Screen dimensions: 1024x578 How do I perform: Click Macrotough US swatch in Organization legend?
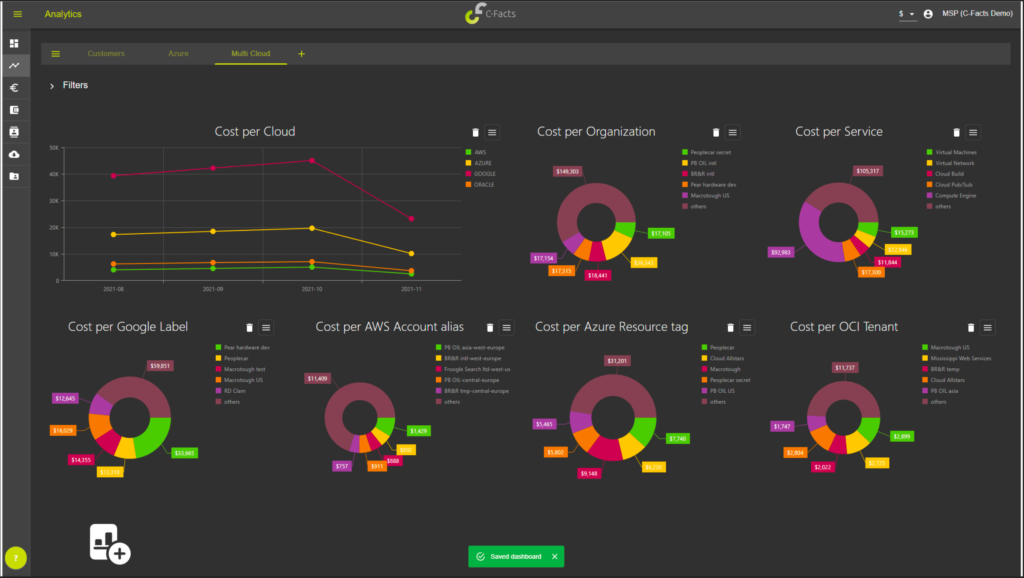(685, 195)
